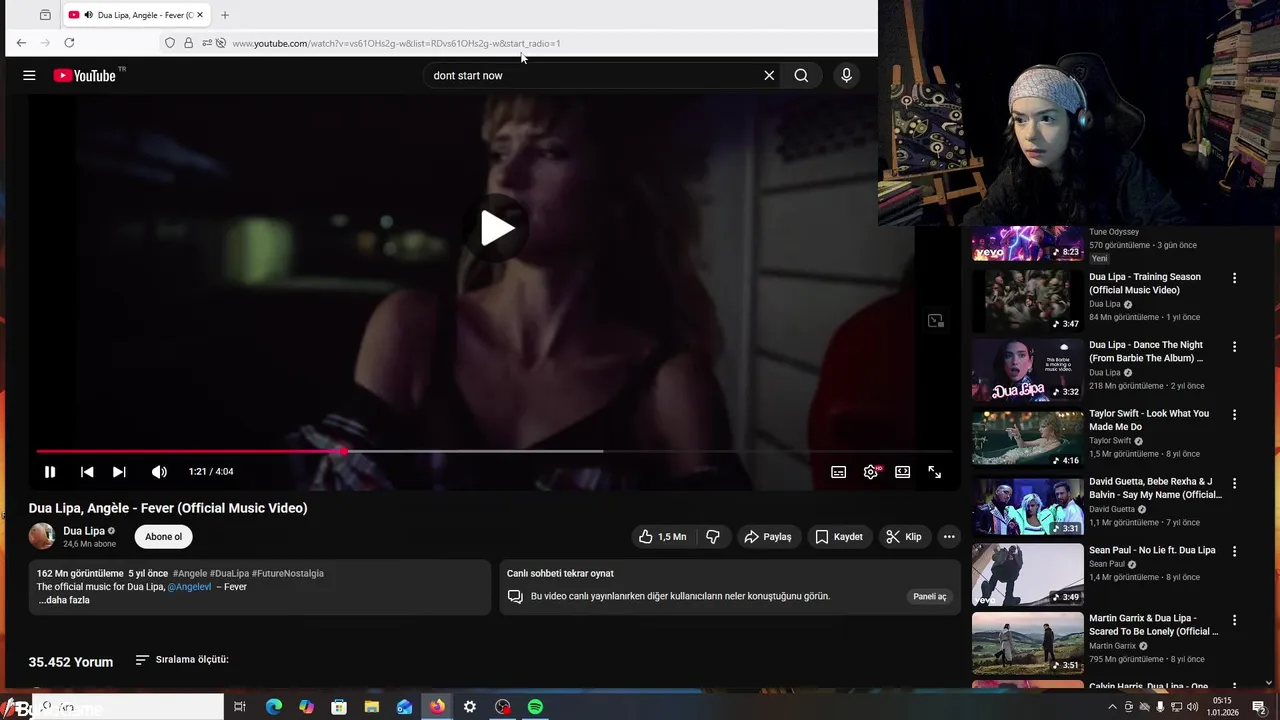Expand description with ...daha fazla
The width and height of the screenshot is (1280, 720).
pyautogui.click(x=64, y=600)
